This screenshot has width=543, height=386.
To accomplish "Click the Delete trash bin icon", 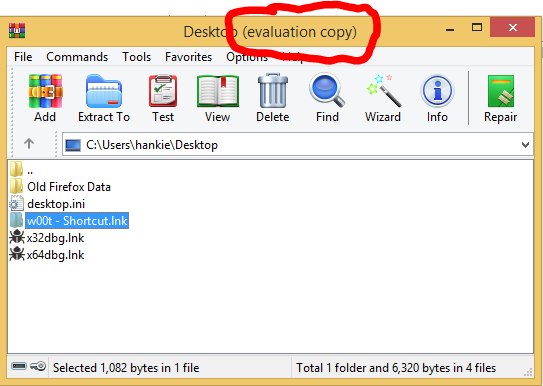I will pyautogui.click(x=273, y=91).
